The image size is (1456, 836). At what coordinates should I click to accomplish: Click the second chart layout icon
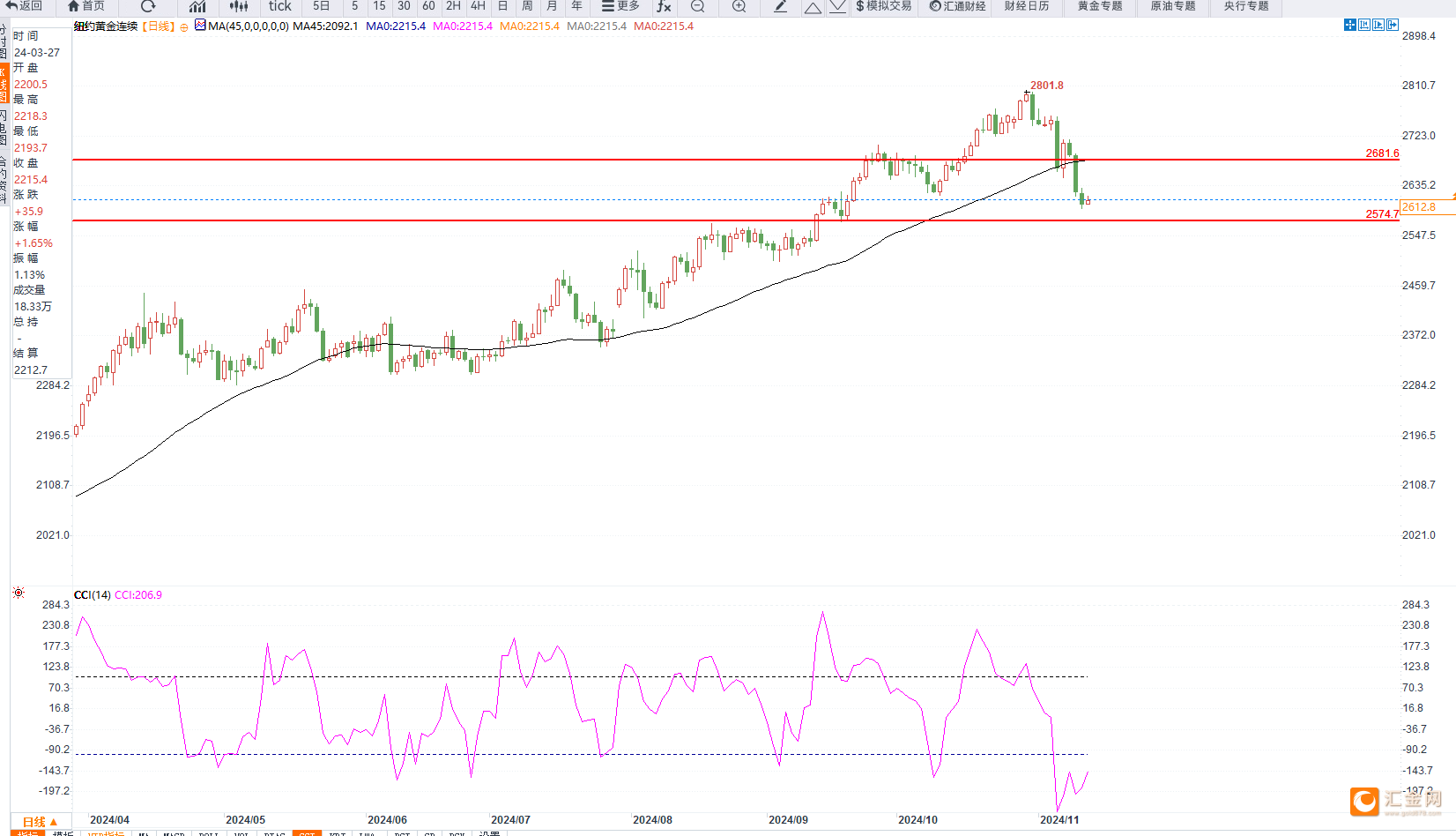pos(1364,25)
